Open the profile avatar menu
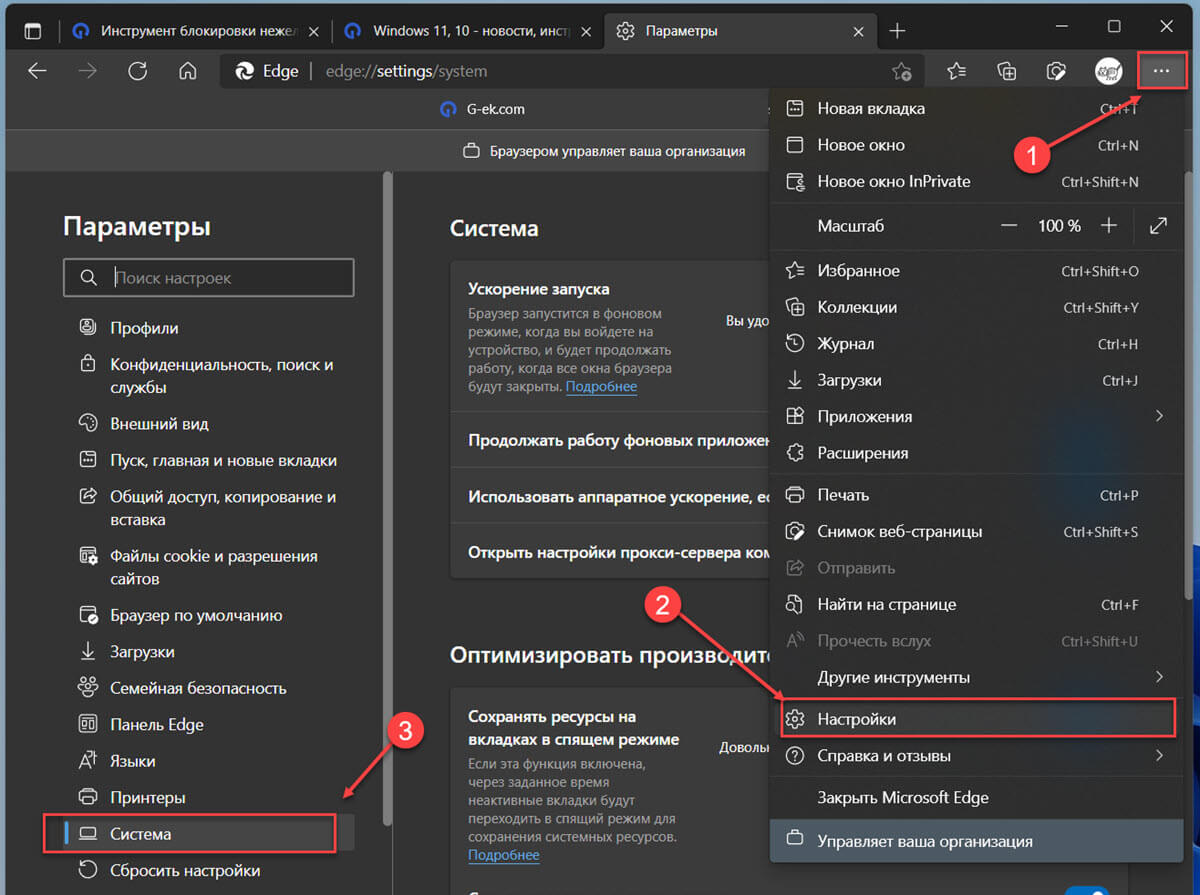 point(1108,71)
